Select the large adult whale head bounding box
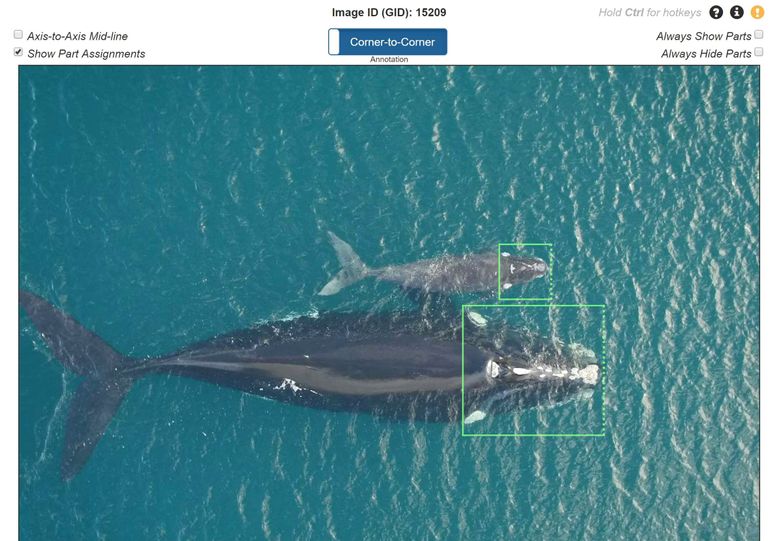 pyautogui.click(x=533, y=370)
